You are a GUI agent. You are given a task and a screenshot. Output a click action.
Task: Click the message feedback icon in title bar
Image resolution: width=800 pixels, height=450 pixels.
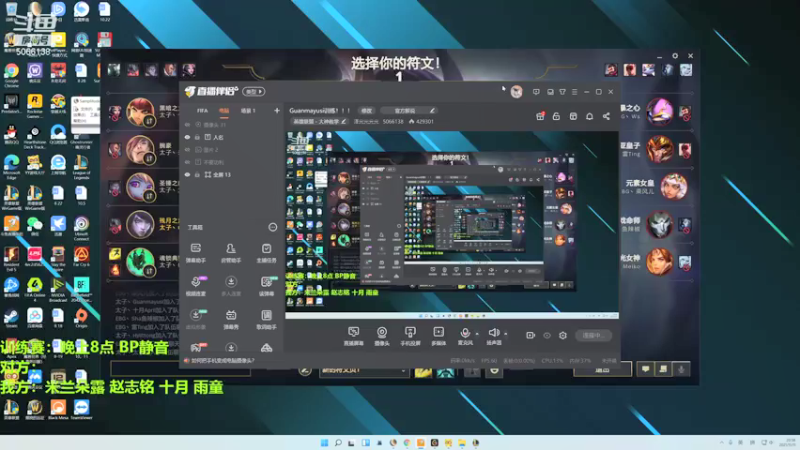click(x=536, y=92)
